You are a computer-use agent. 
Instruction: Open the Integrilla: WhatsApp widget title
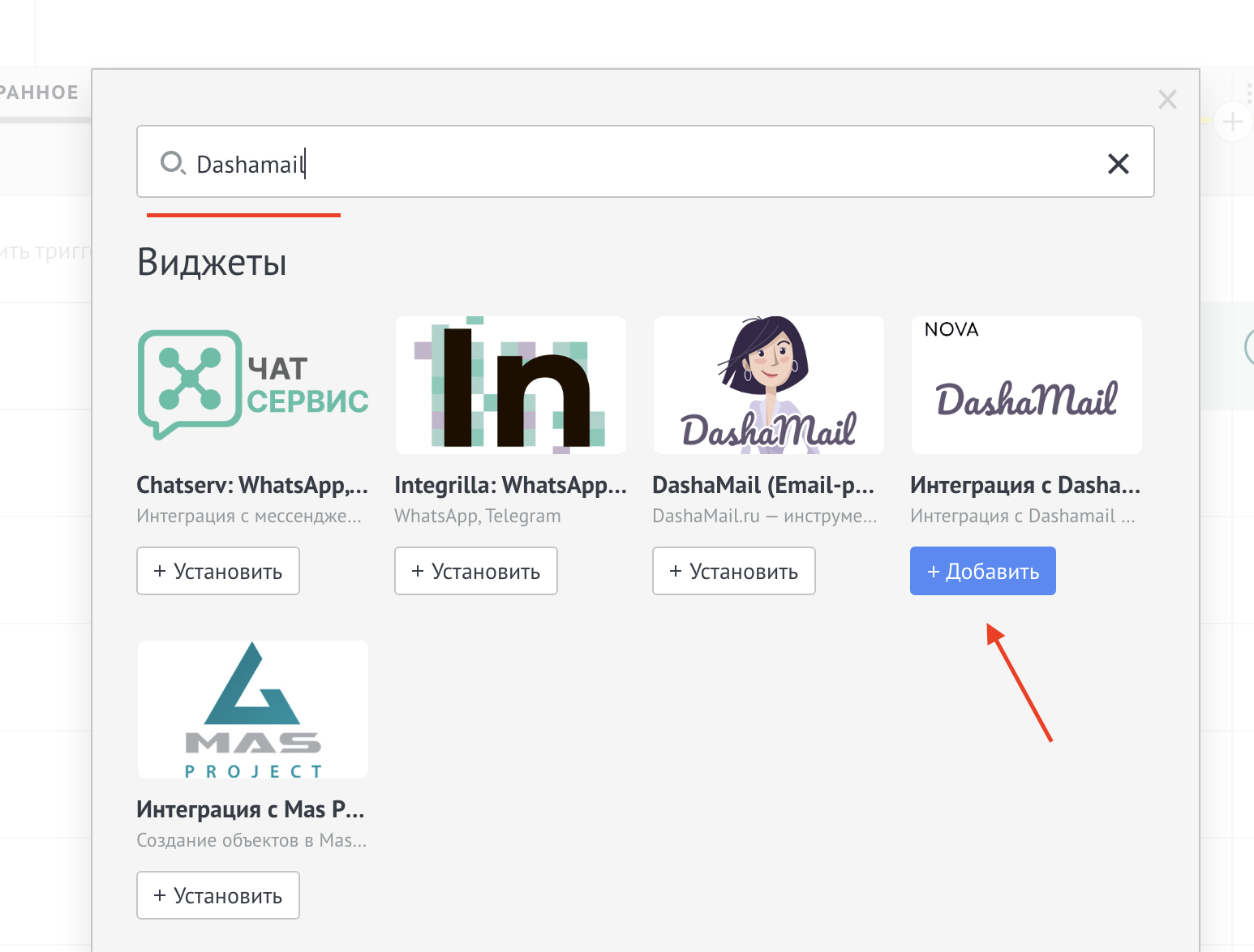tap(510, 485)
